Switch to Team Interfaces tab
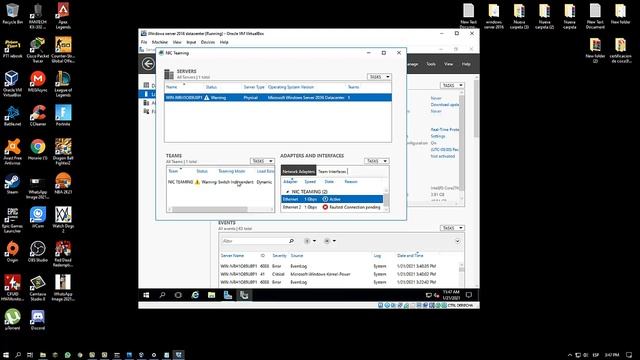 [332, 171]
